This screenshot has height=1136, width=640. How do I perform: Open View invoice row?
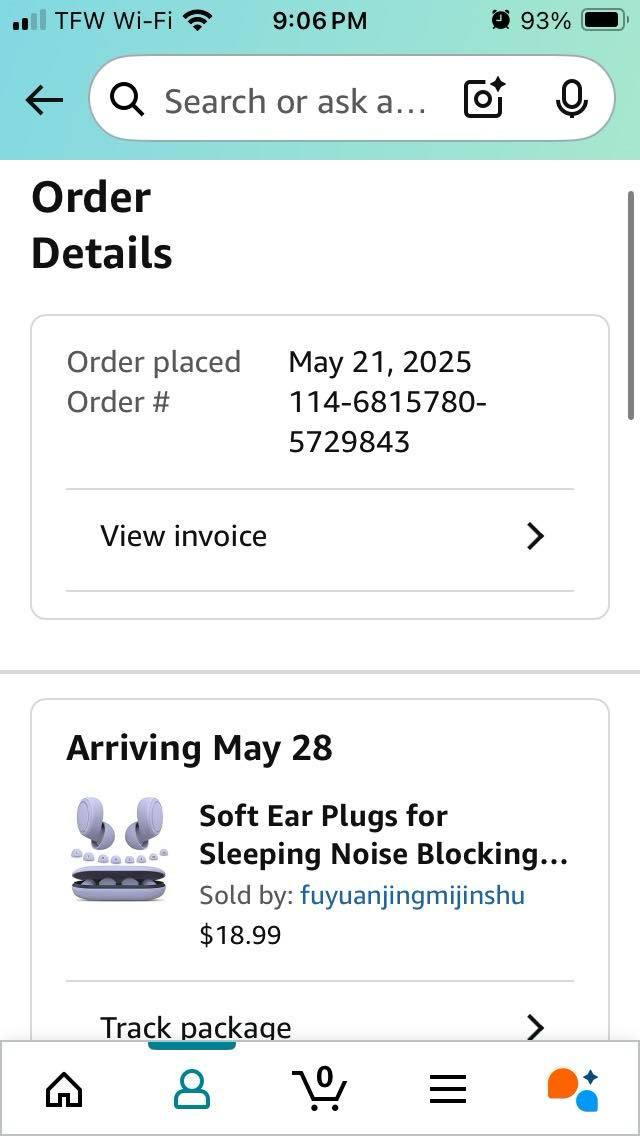(x=184, y=537)
